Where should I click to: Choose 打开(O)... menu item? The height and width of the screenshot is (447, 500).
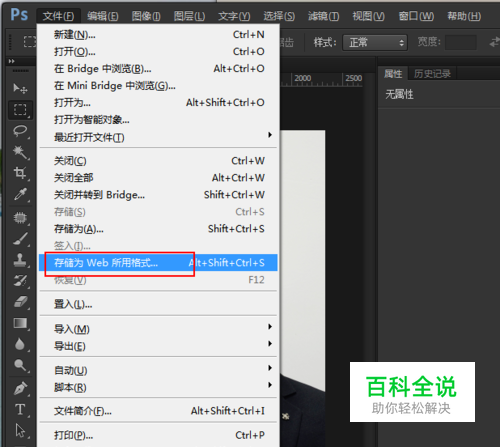pyautogui.click(x=158, y=52)
